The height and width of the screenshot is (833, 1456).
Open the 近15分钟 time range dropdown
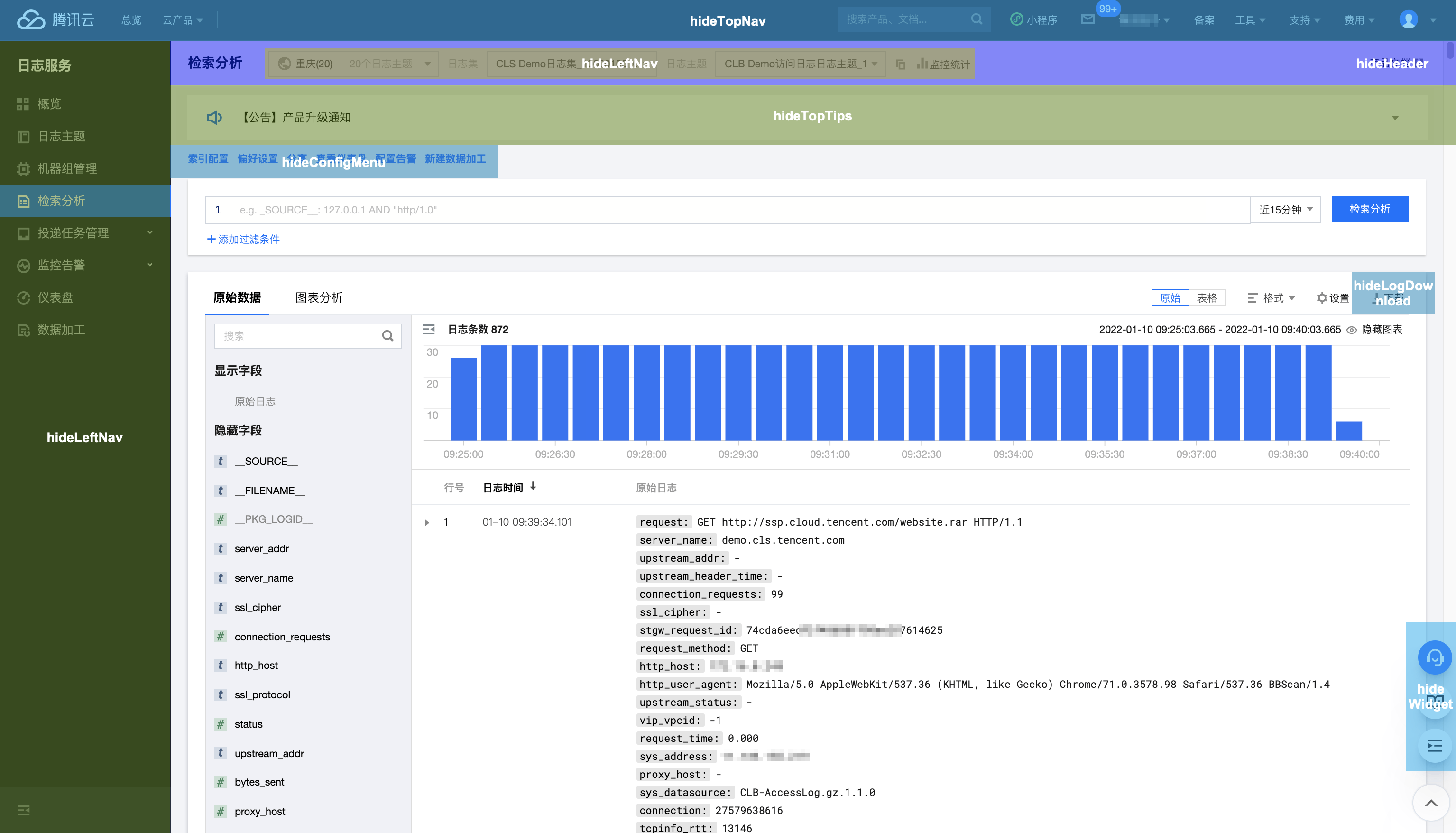(1286, 210)
